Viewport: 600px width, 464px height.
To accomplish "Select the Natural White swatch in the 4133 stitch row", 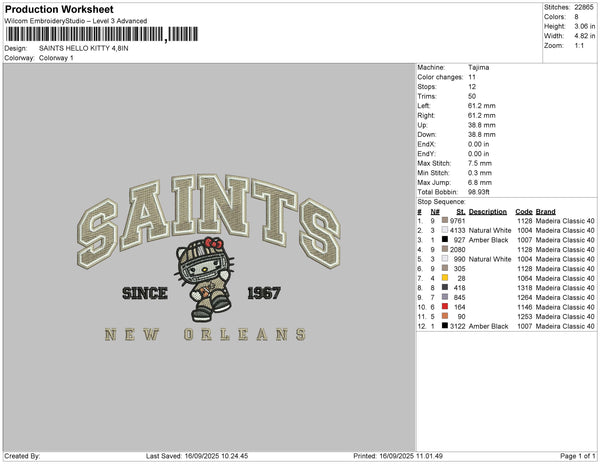I will [445, 230].
